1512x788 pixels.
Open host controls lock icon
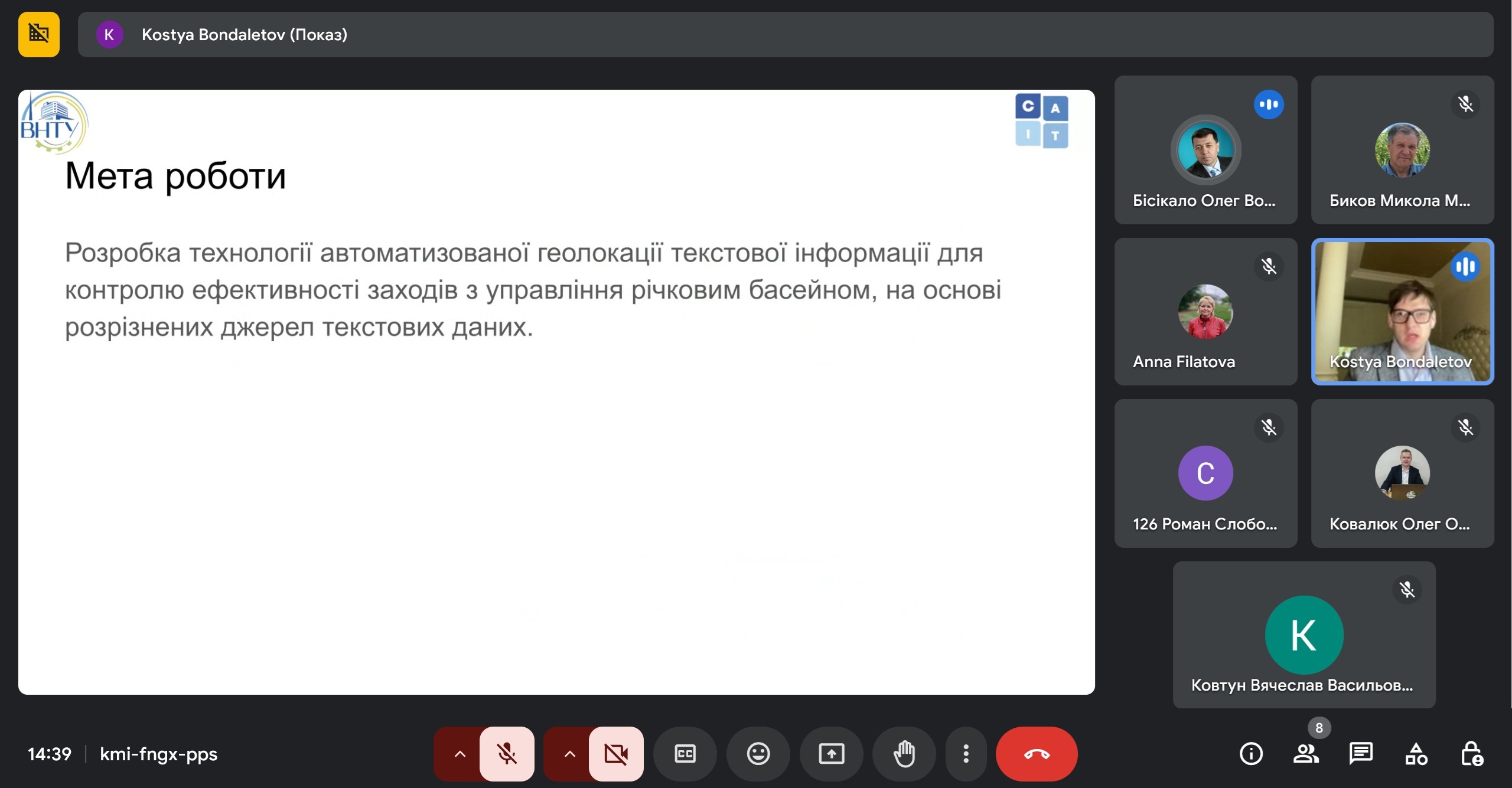(1471, 754)
